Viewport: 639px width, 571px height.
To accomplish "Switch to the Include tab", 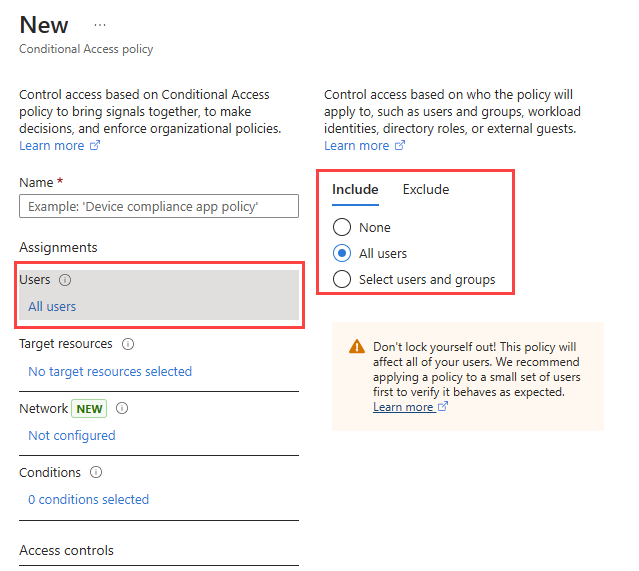I will (355, 190).
